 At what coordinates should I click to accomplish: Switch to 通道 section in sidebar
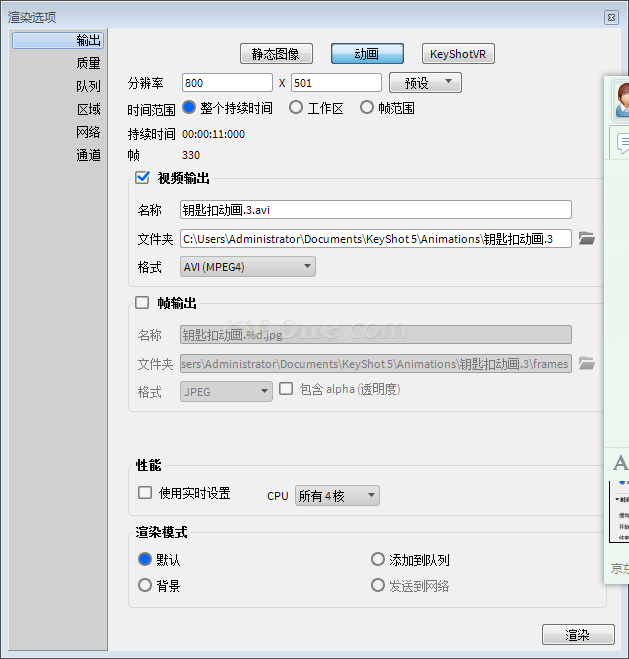tap(88, 155)
